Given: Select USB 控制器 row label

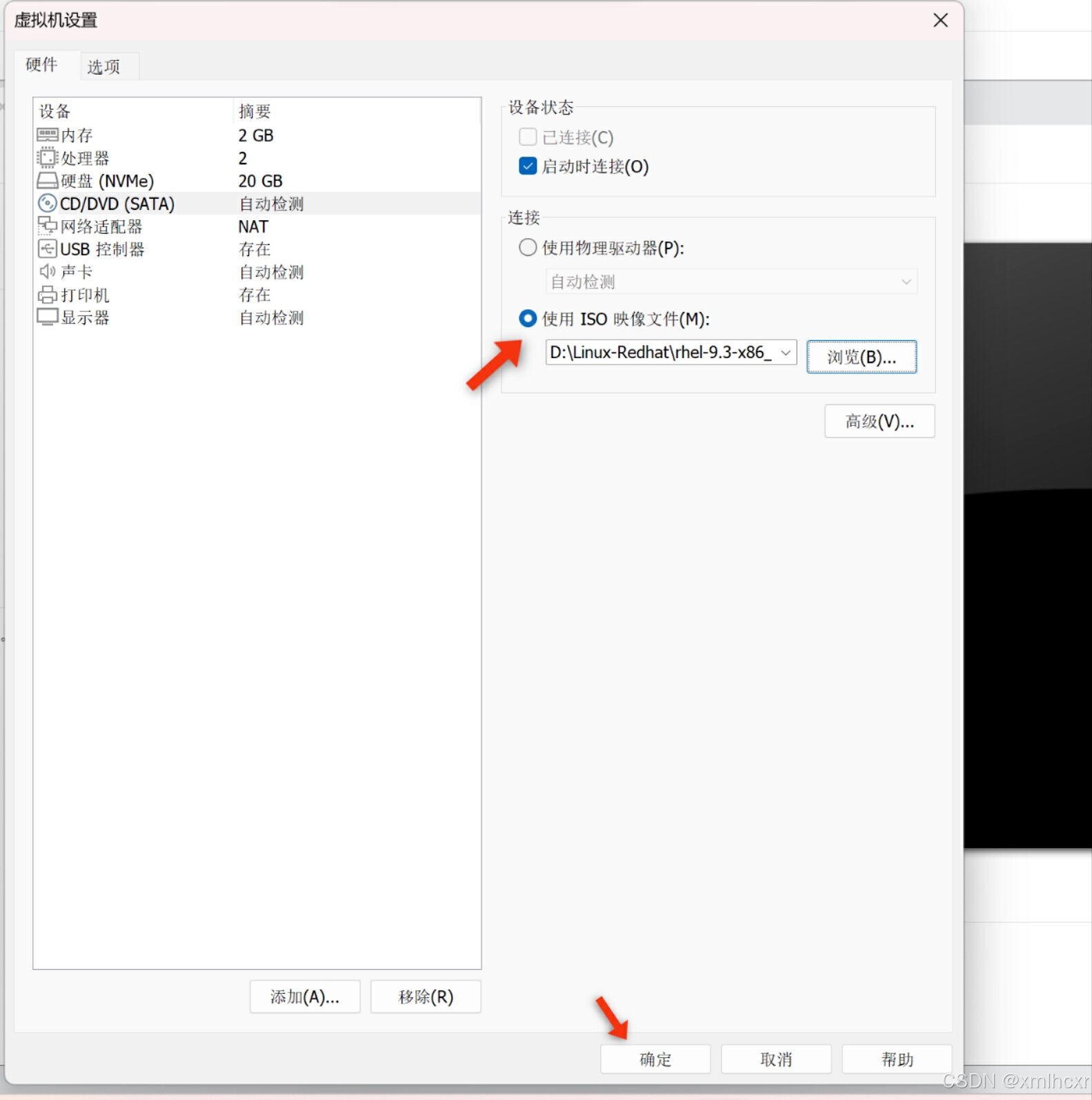Looking at the screenshot, I should pos(103,249).
